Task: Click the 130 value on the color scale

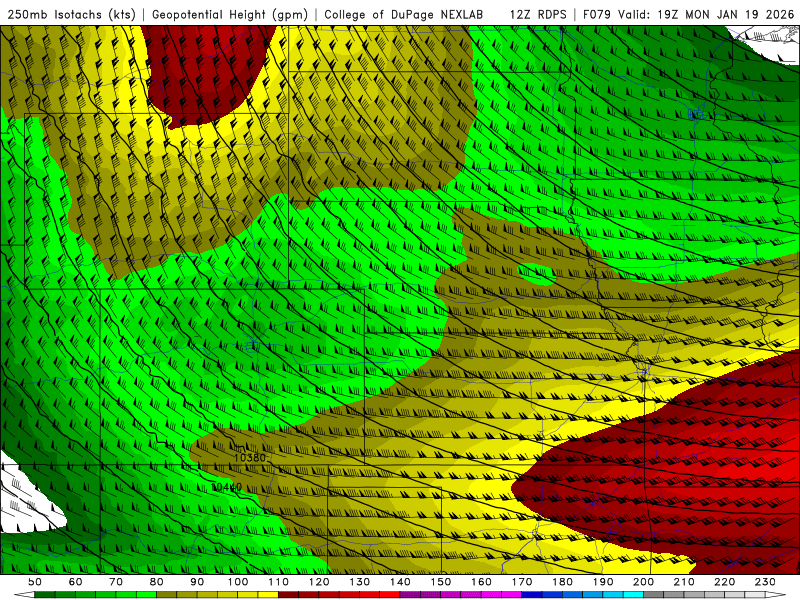Action: coord(360,582)
